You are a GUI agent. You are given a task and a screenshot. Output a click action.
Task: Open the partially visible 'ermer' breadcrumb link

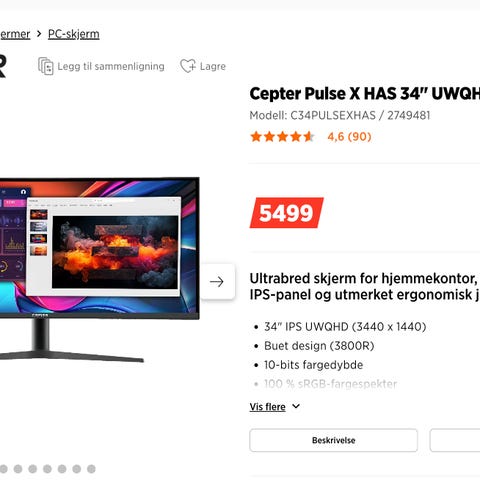[x=15, y=34]
